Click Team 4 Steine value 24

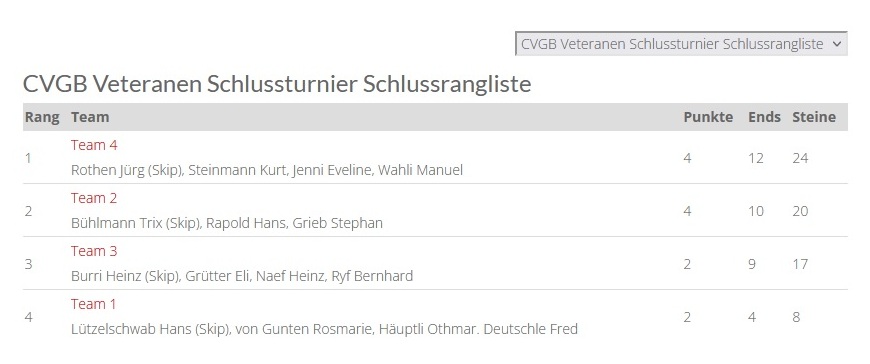(800, 158)
